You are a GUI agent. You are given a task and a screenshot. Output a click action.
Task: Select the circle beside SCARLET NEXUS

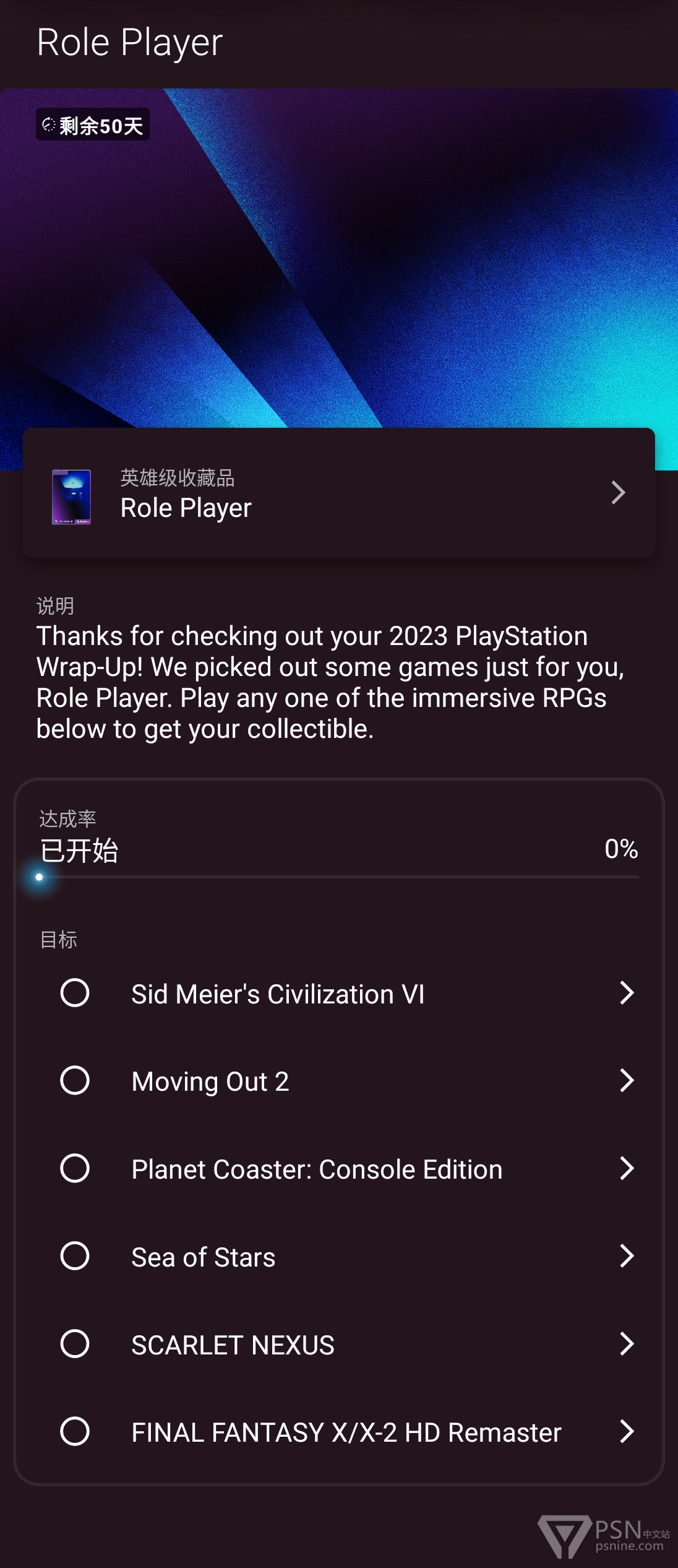[x=75, y=1344]
